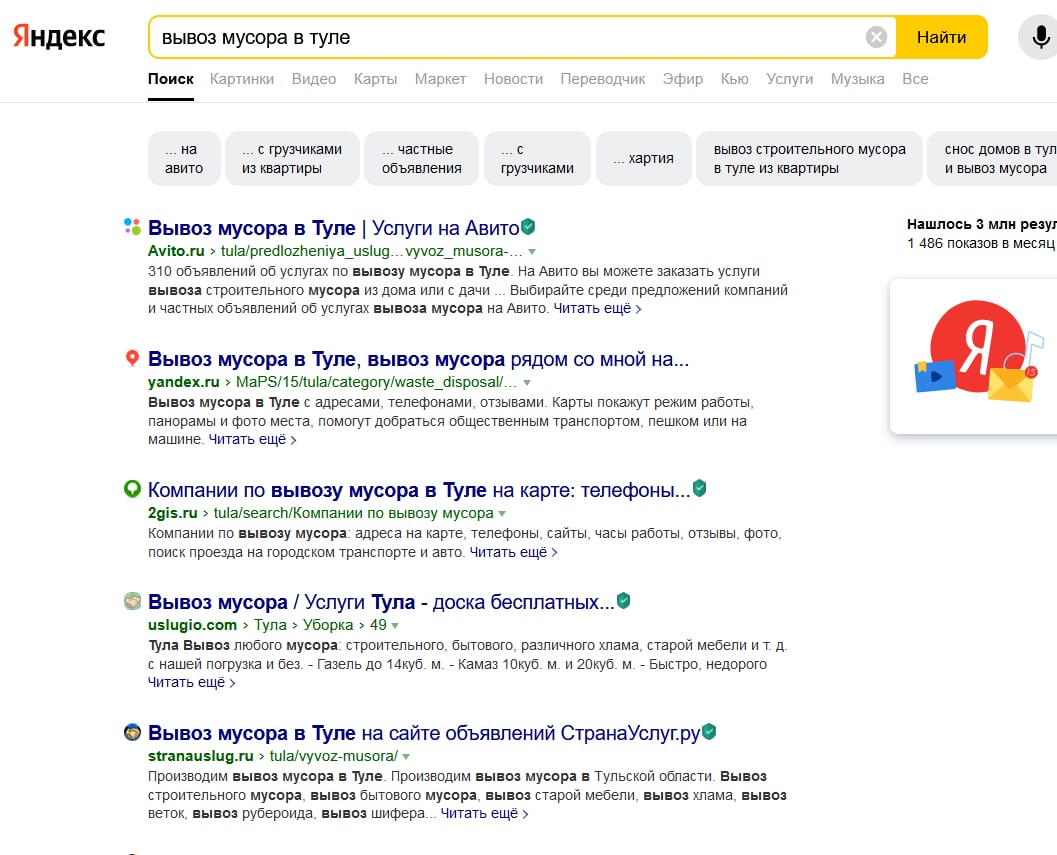Open dropdown arrow next to uslugio.com breadcrumb
1057x855 pixels.
coord(395,626)
